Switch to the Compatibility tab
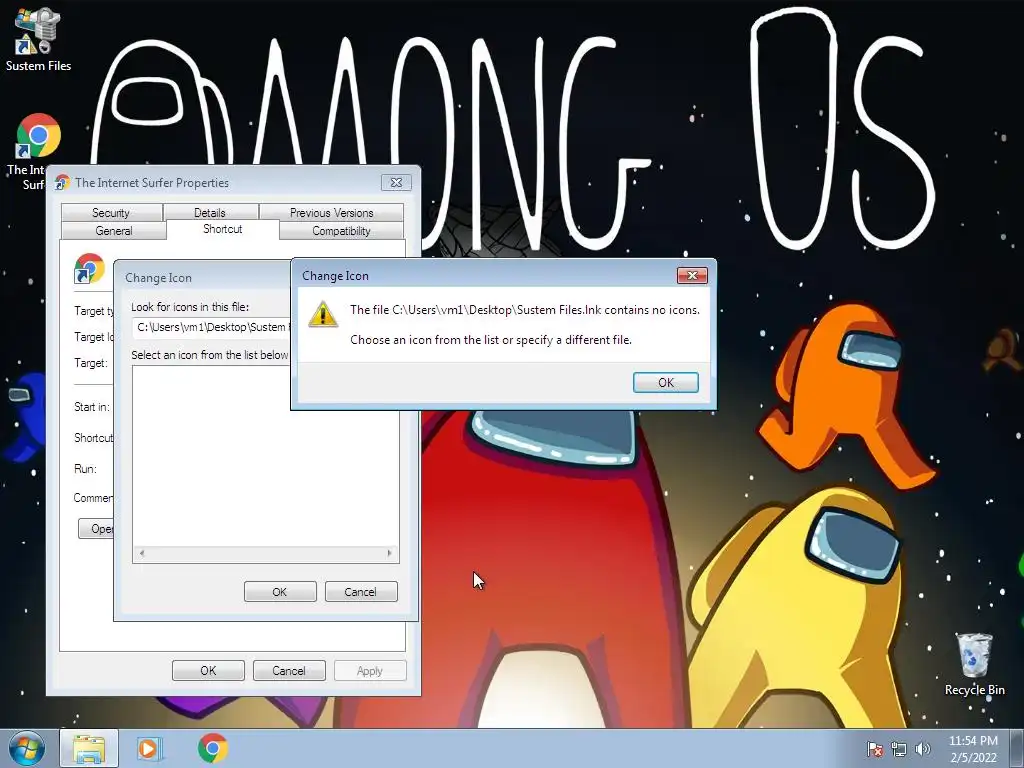The height and width of the screenshot is (768, 1024). point(341,231)
